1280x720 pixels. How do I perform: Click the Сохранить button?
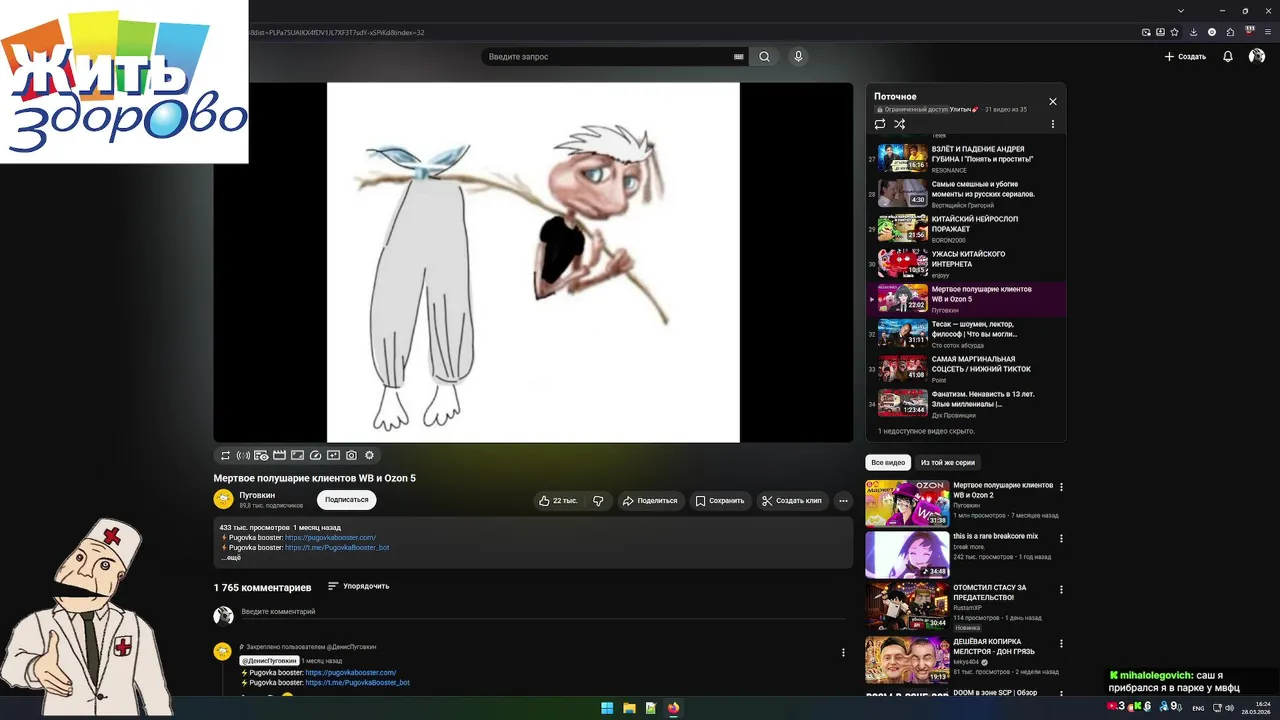tap(720, 500)
